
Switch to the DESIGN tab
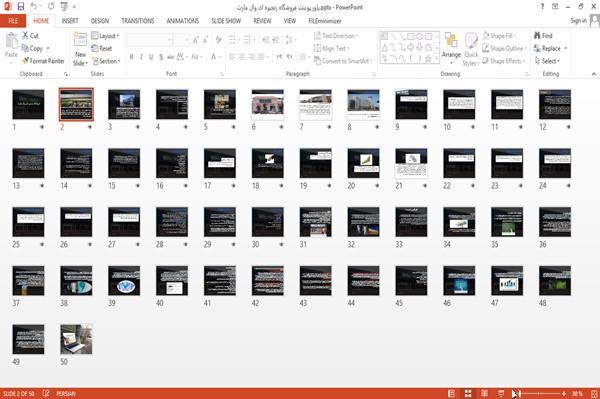tap(100, 21)
